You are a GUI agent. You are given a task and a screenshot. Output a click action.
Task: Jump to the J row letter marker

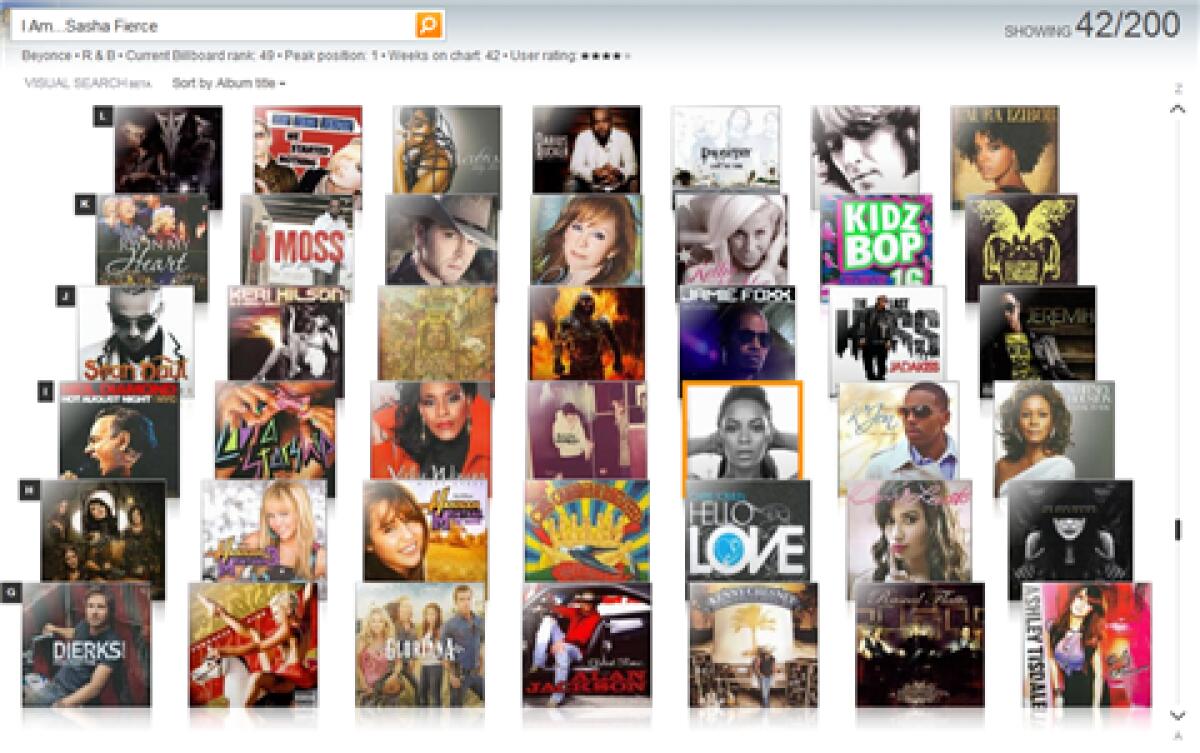pos(65,296)
